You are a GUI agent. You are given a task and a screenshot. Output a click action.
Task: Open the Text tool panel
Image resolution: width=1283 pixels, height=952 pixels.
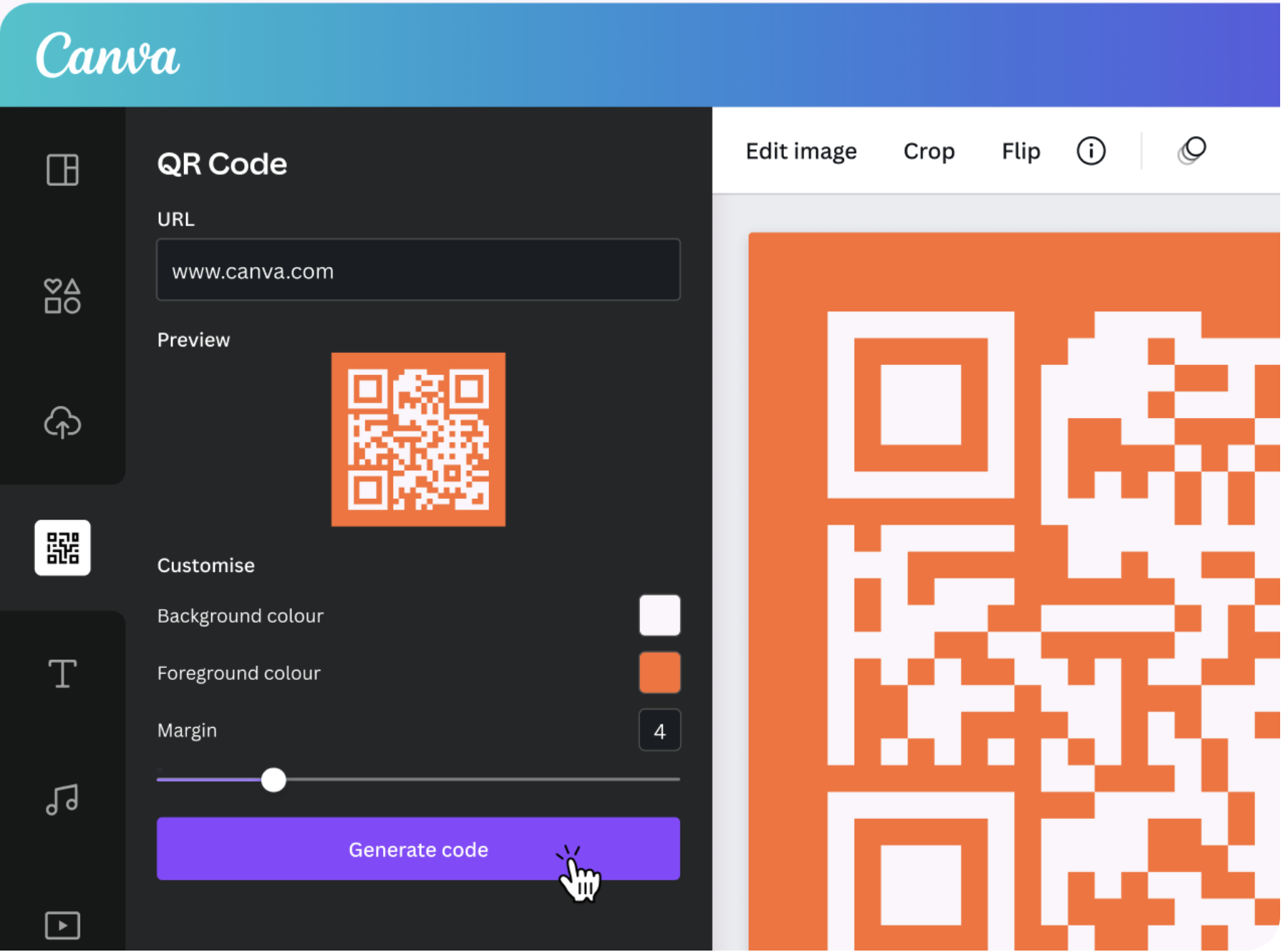(62, 673)
